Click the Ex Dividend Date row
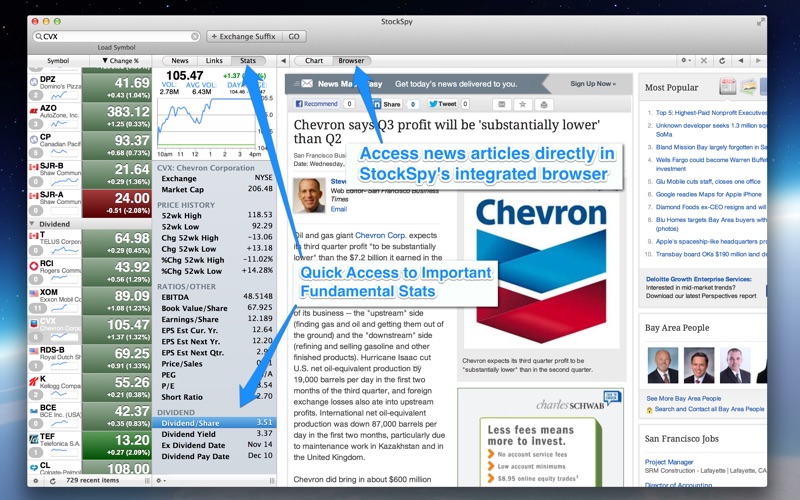This screenshot has width=800, height=500. (215, 445)
